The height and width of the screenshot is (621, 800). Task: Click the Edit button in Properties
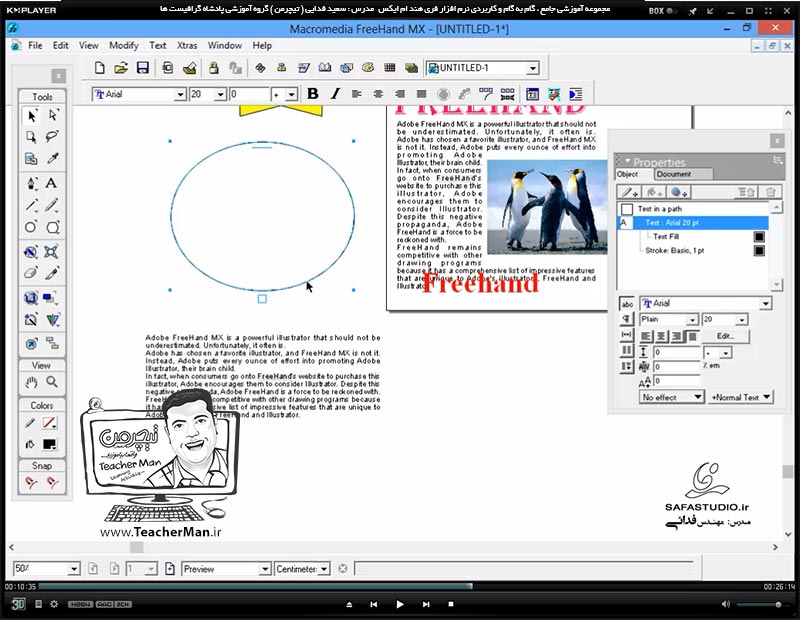click(725, 336)
